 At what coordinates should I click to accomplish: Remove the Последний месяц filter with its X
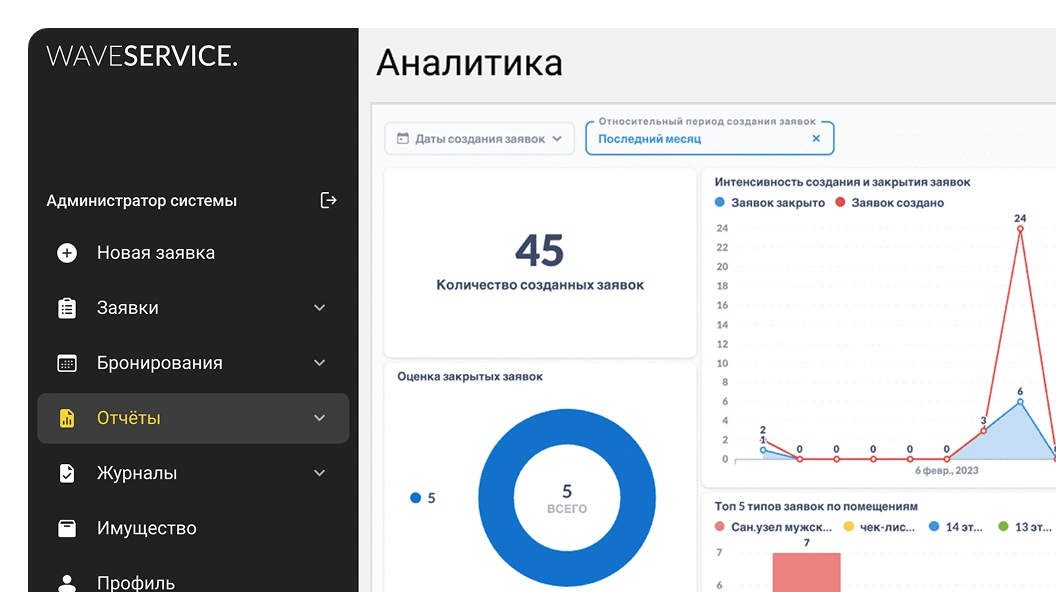pyautogui.click(x=816, y=138)
